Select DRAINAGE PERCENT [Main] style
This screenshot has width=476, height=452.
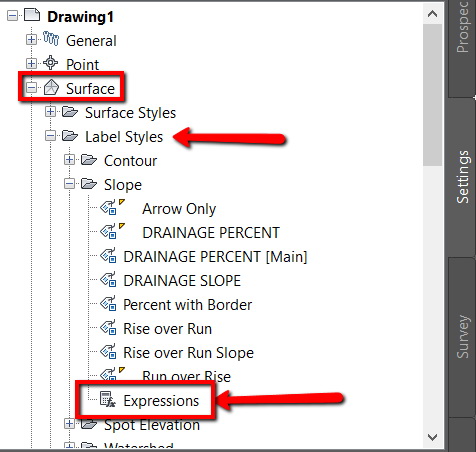coord(215,257)
